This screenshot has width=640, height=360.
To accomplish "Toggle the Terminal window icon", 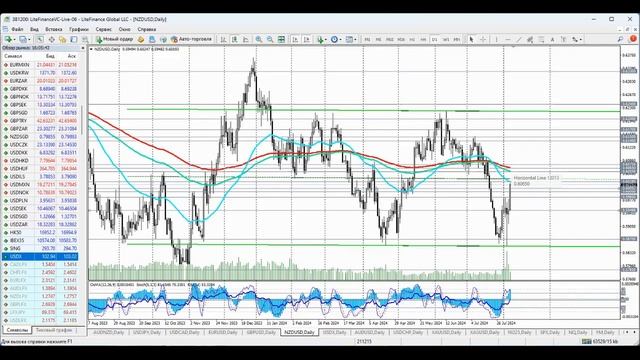I will [x=73, y=39].
